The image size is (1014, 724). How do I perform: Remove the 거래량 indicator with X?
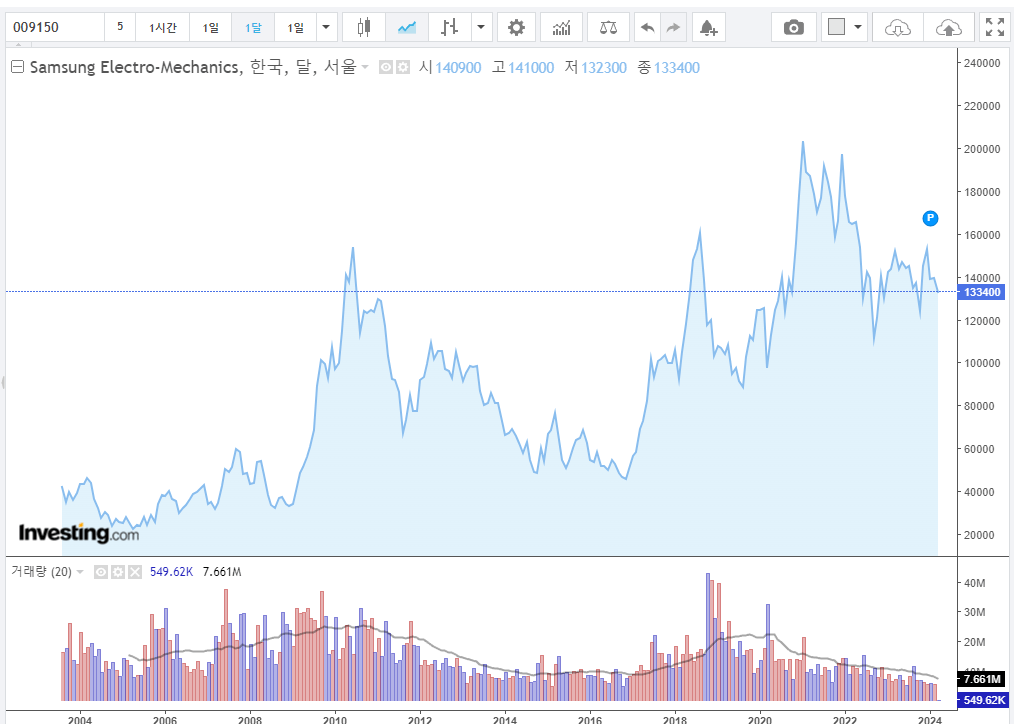(x=135, y=572)
